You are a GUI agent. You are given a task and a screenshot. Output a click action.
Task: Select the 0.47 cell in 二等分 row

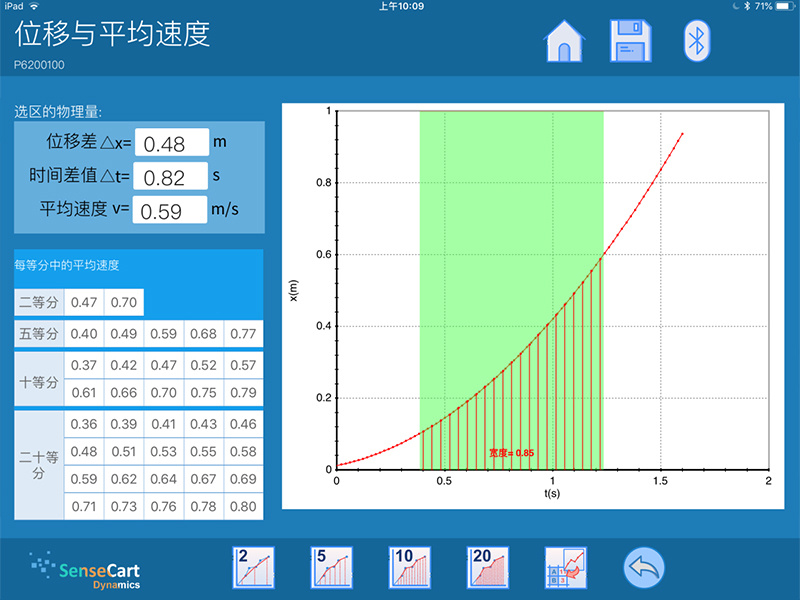click(x=84, y=303)
